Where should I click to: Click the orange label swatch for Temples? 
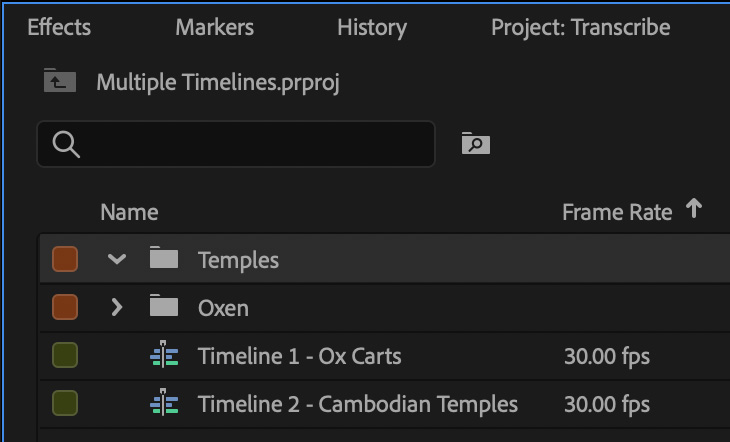pos(65,259)
